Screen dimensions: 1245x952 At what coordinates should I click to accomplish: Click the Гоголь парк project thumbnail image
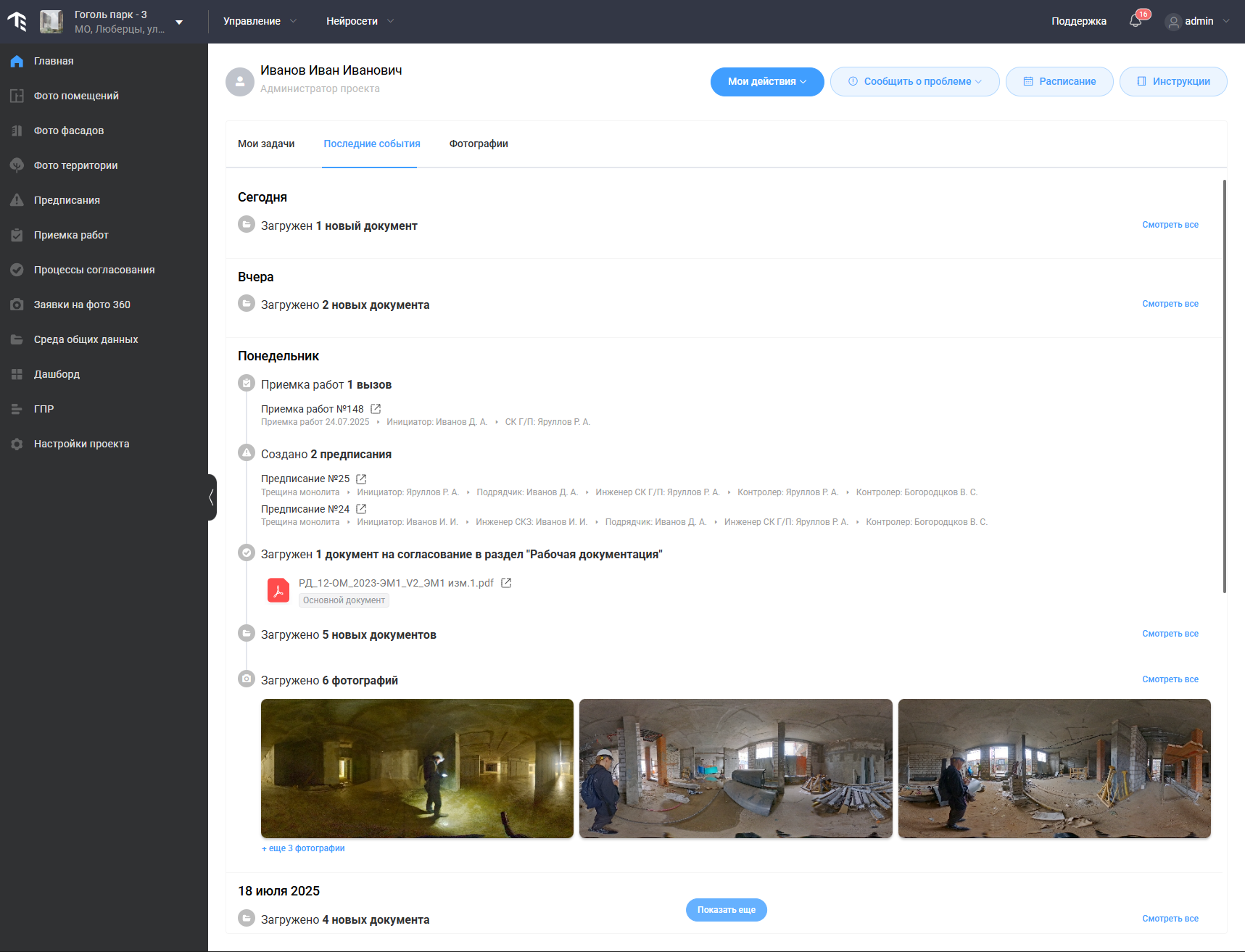pyautogui.click(x=51, y=22)
